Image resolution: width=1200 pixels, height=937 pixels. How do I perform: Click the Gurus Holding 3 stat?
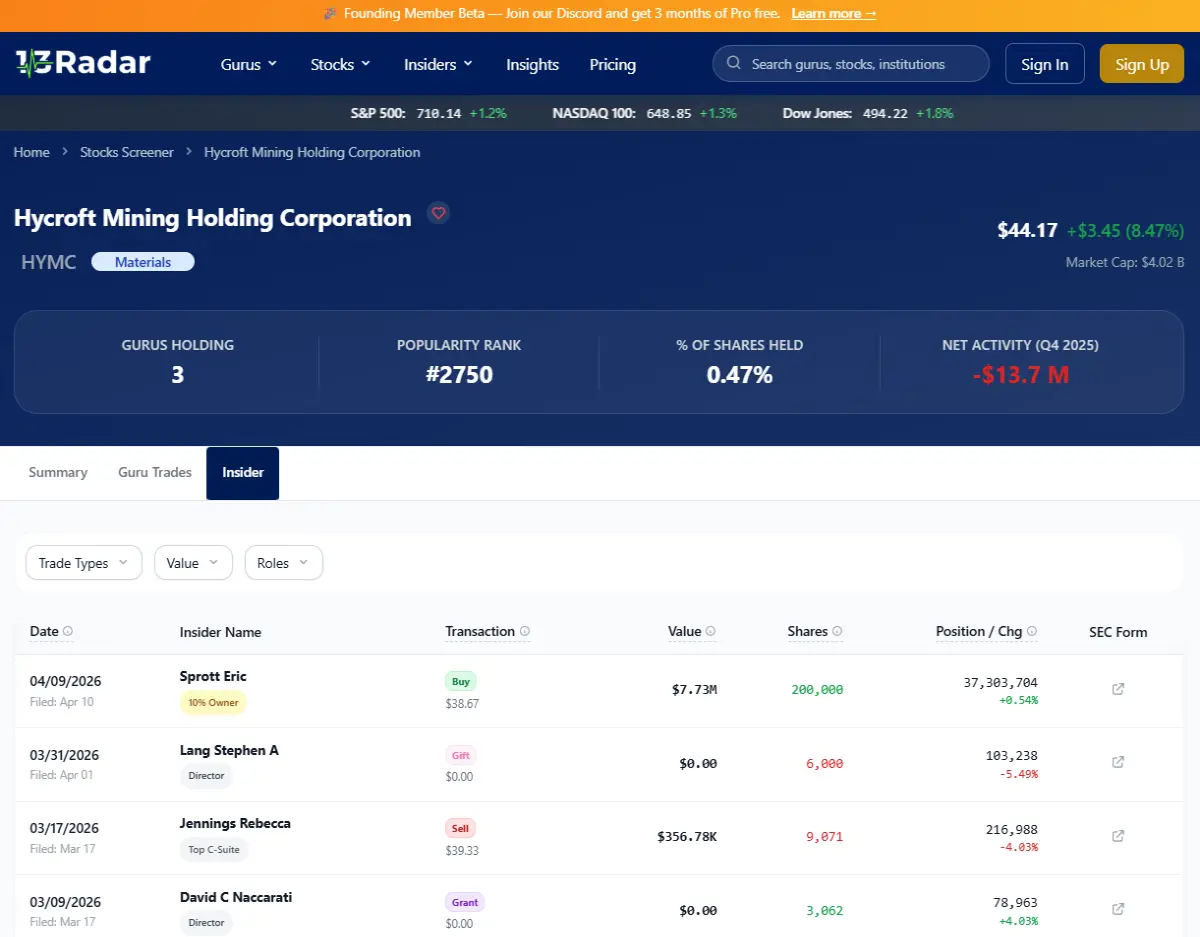click(x=178, y=361)
